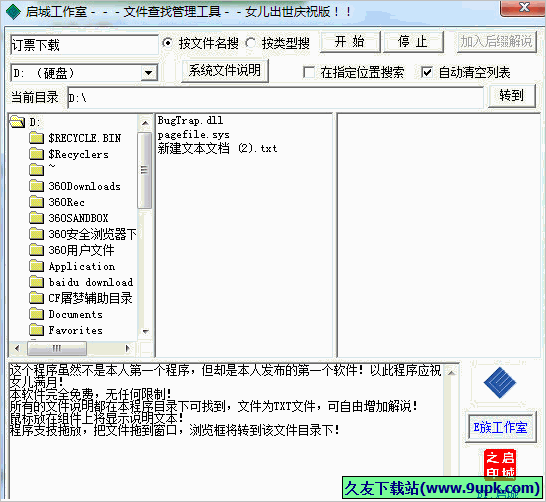This screenshot has width=546, height=502.
Task: Click folder tree horizontal scrollbar thumb
Action: [x=57, y=348]
